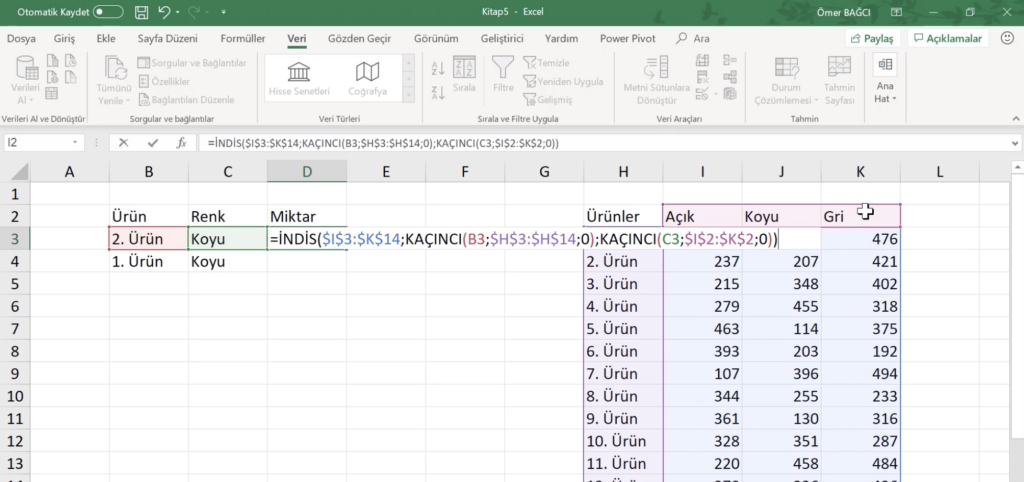The image size is (1024, 482).
Task: Click the Save icon in quick access toolbar
Action: tap(141, 13)
